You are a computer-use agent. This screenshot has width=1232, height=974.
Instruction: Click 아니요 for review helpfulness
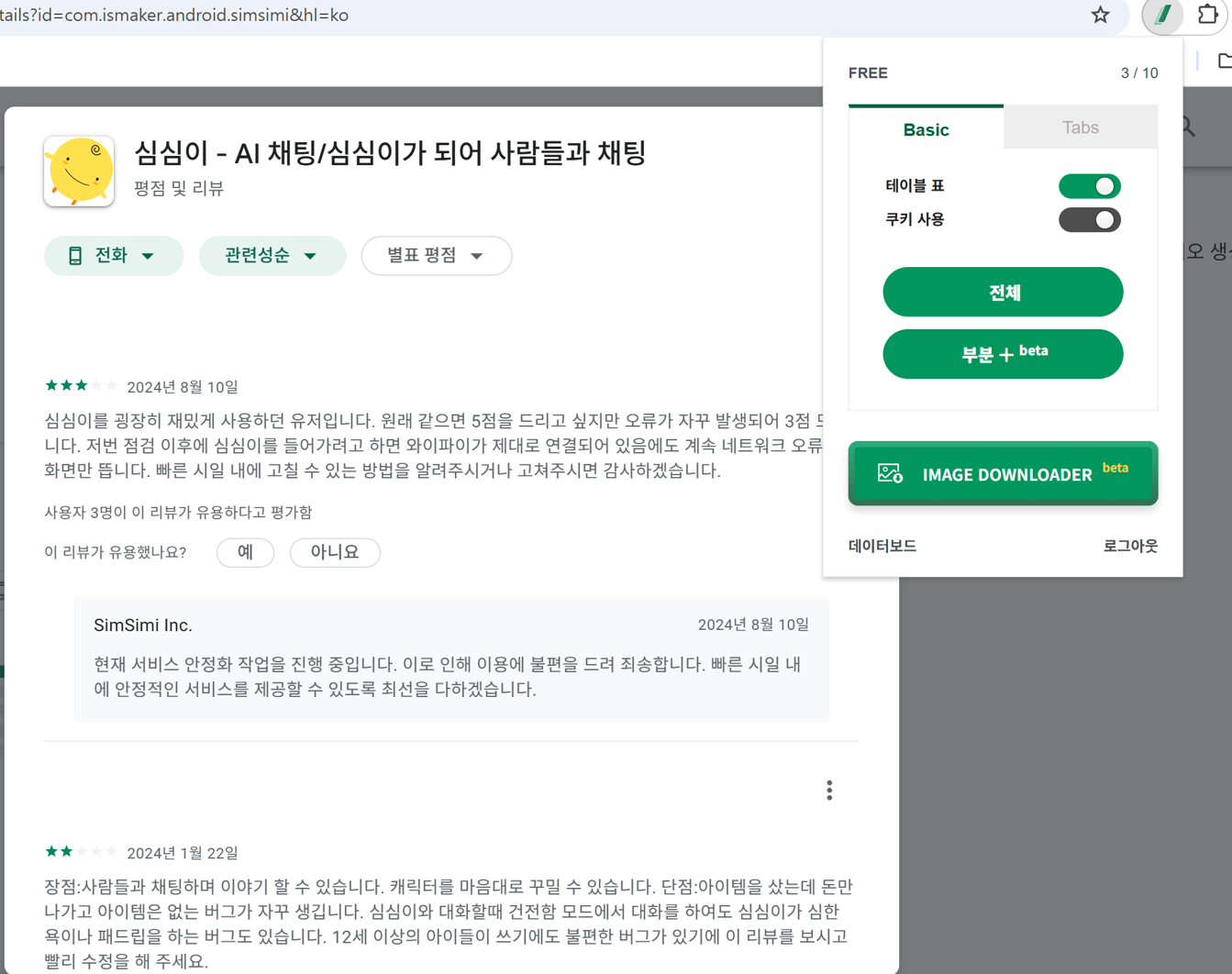[335, 552]
